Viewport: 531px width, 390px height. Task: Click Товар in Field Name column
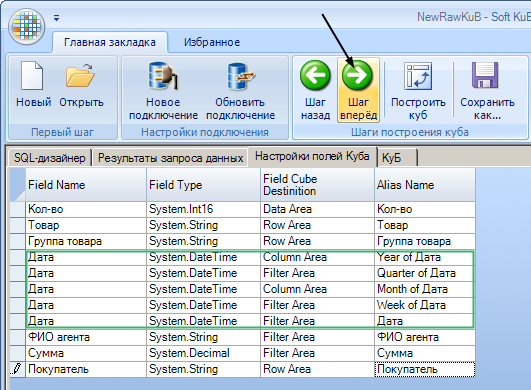tap(86, 225)
